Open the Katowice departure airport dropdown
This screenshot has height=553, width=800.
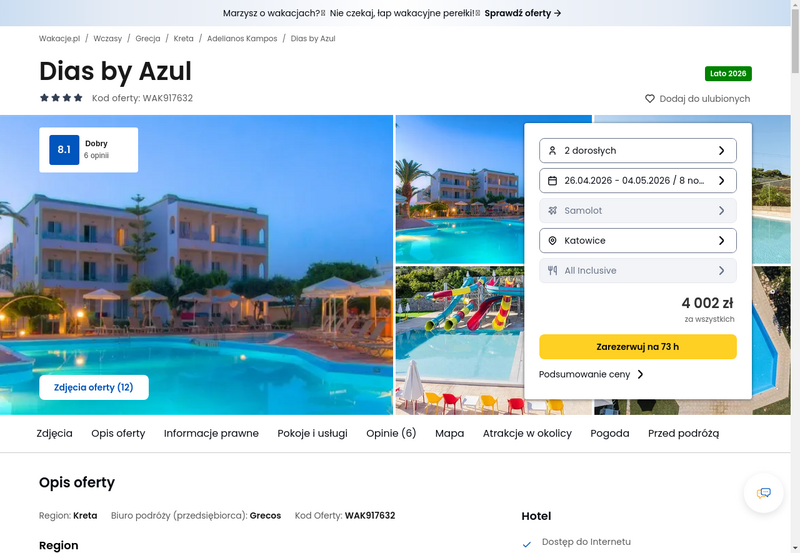638,241
